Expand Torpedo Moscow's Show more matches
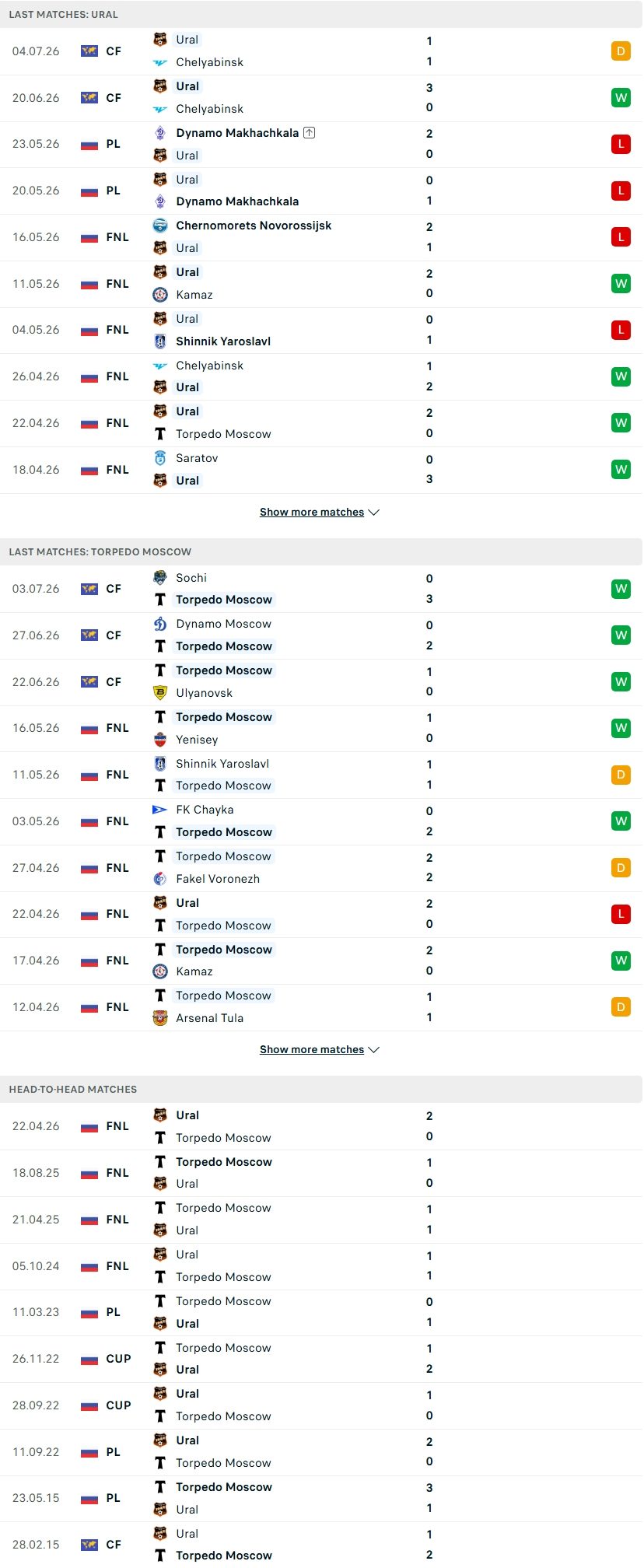644x1568 pixels. pyautogui.click(x=320, y=1049)
